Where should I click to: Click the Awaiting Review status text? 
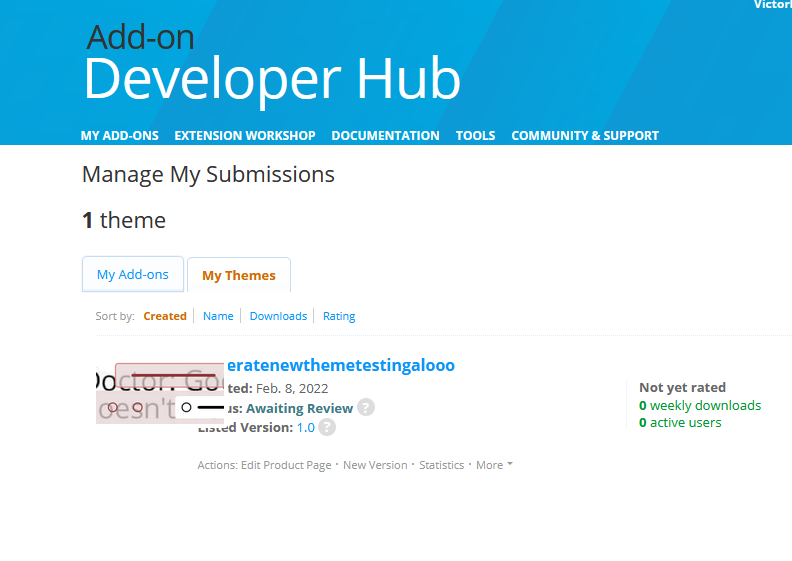[x=299, y=408]
